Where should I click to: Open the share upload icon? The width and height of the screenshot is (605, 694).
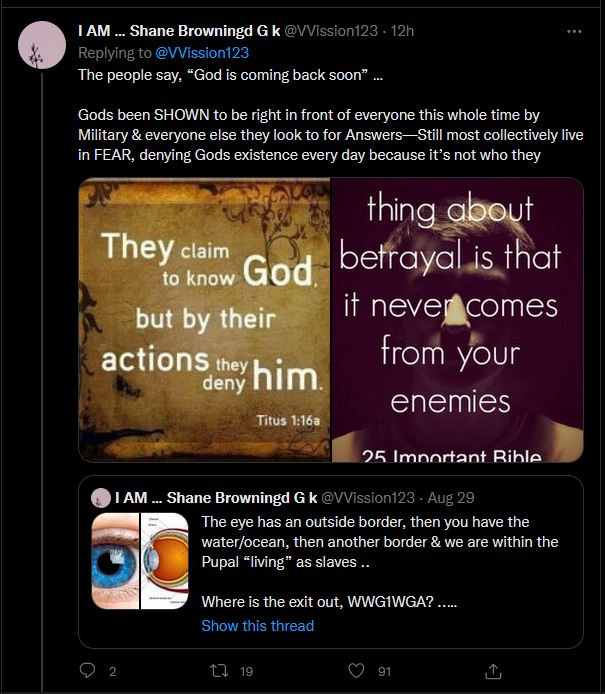click(x=493, y=671)
